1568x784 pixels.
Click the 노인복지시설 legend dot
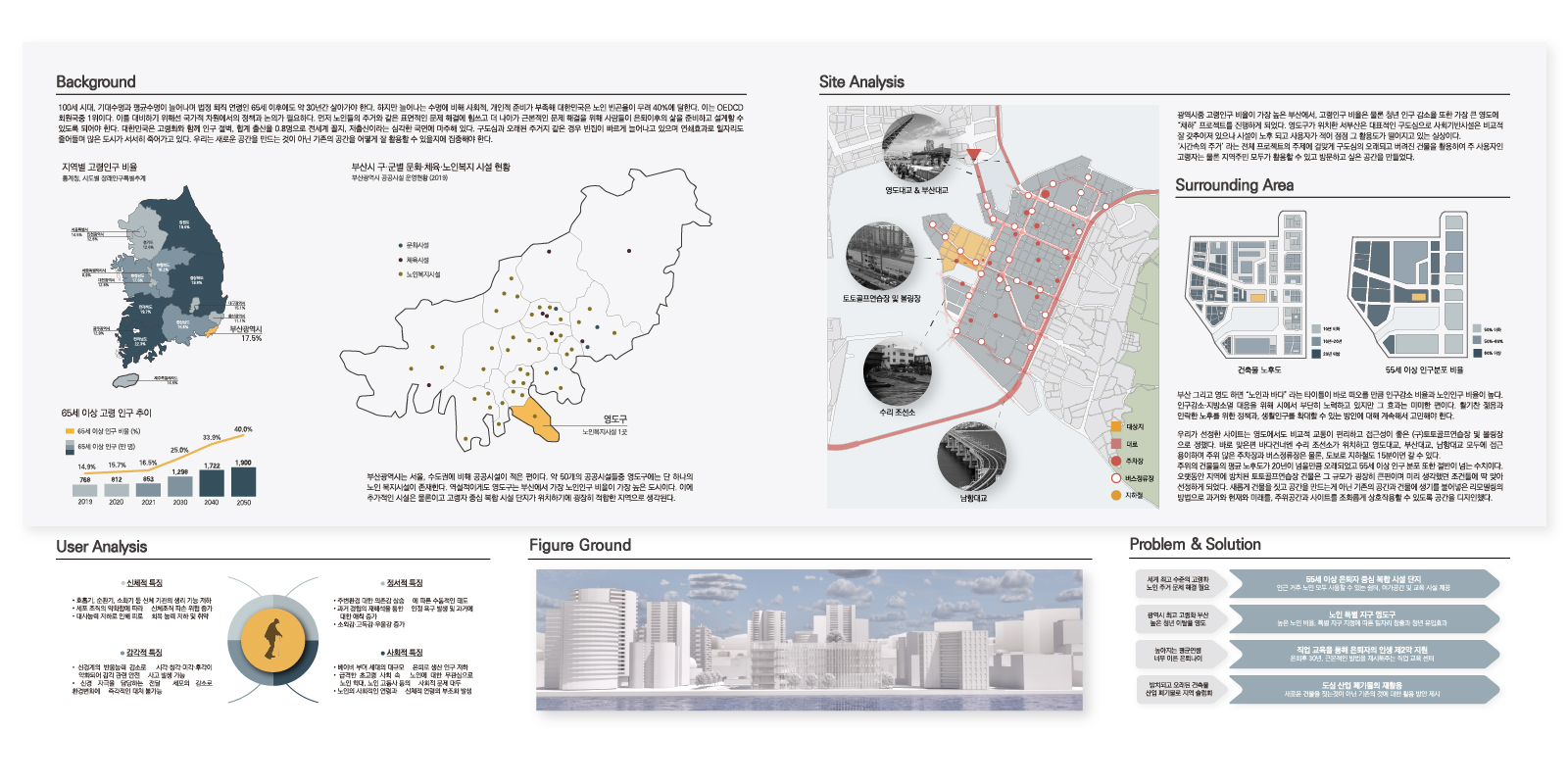tap(400, 274)
